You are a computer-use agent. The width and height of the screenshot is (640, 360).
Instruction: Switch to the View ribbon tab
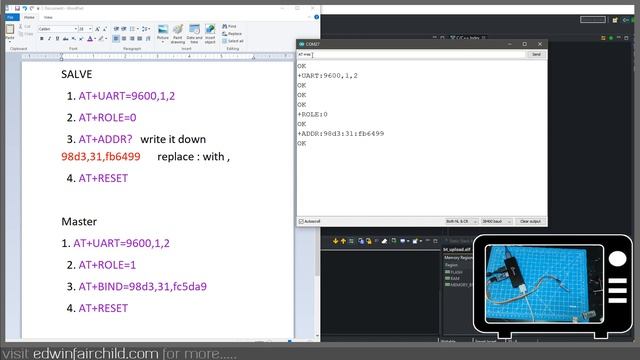[x=48, y=18]
